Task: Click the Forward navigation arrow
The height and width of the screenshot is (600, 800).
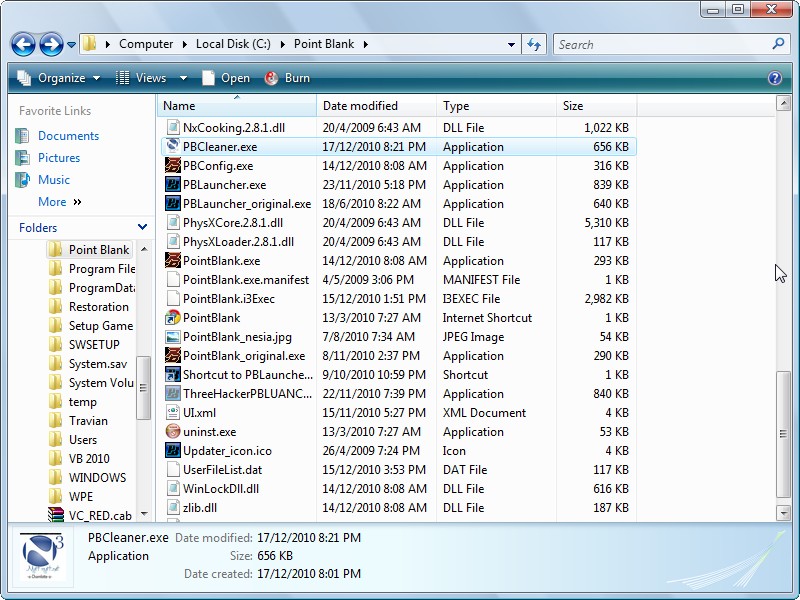Action: click(x=52, y=44)
